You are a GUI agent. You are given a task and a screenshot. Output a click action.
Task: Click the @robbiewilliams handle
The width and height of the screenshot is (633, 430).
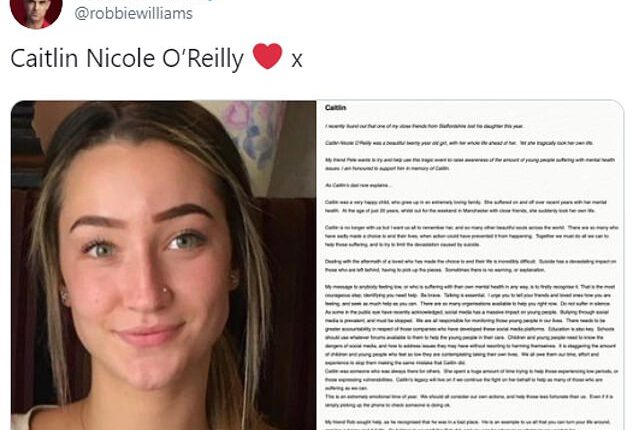(x=134, y=13)
